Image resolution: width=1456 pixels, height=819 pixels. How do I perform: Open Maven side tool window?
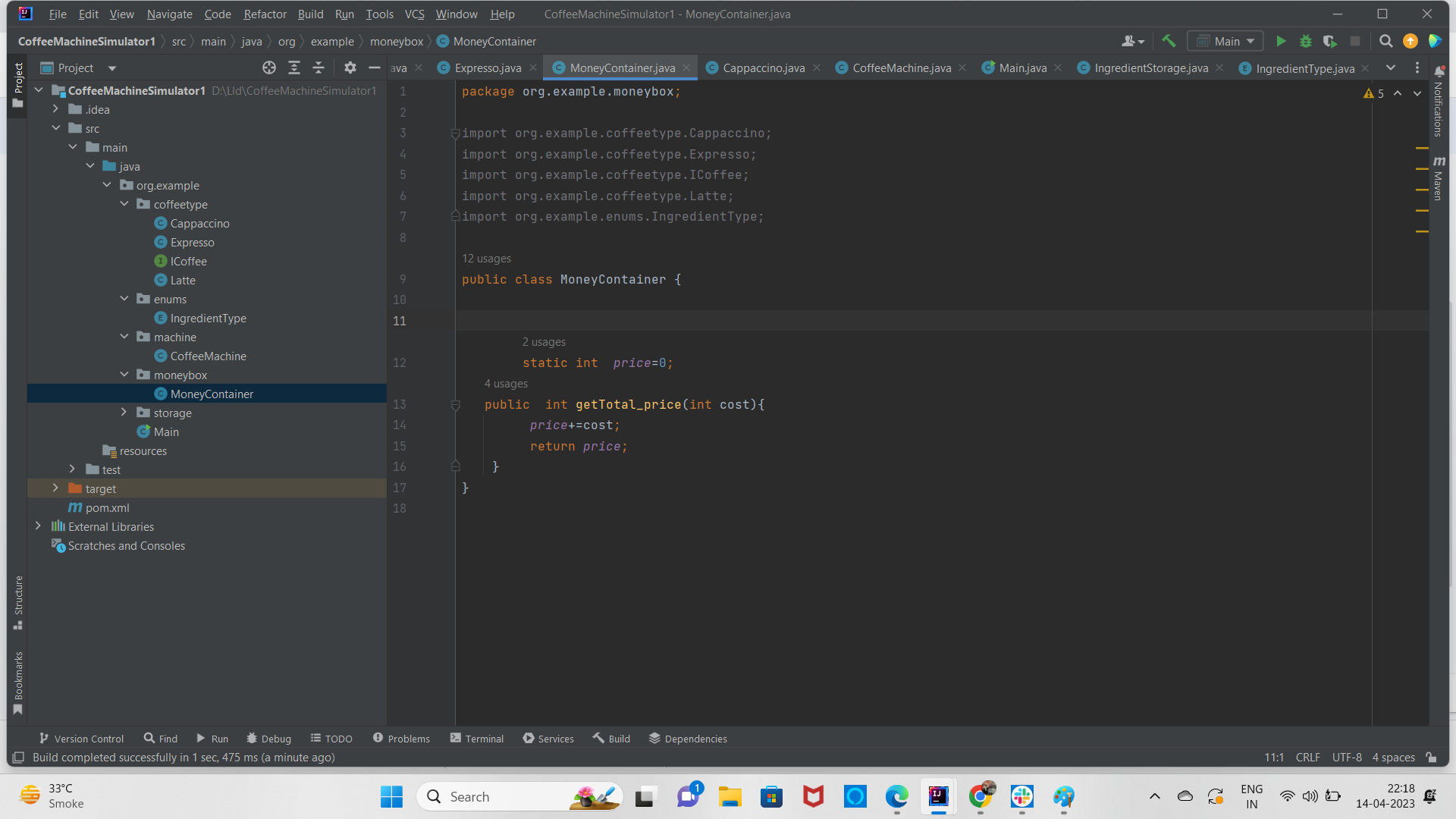[x=1438, y=179]
